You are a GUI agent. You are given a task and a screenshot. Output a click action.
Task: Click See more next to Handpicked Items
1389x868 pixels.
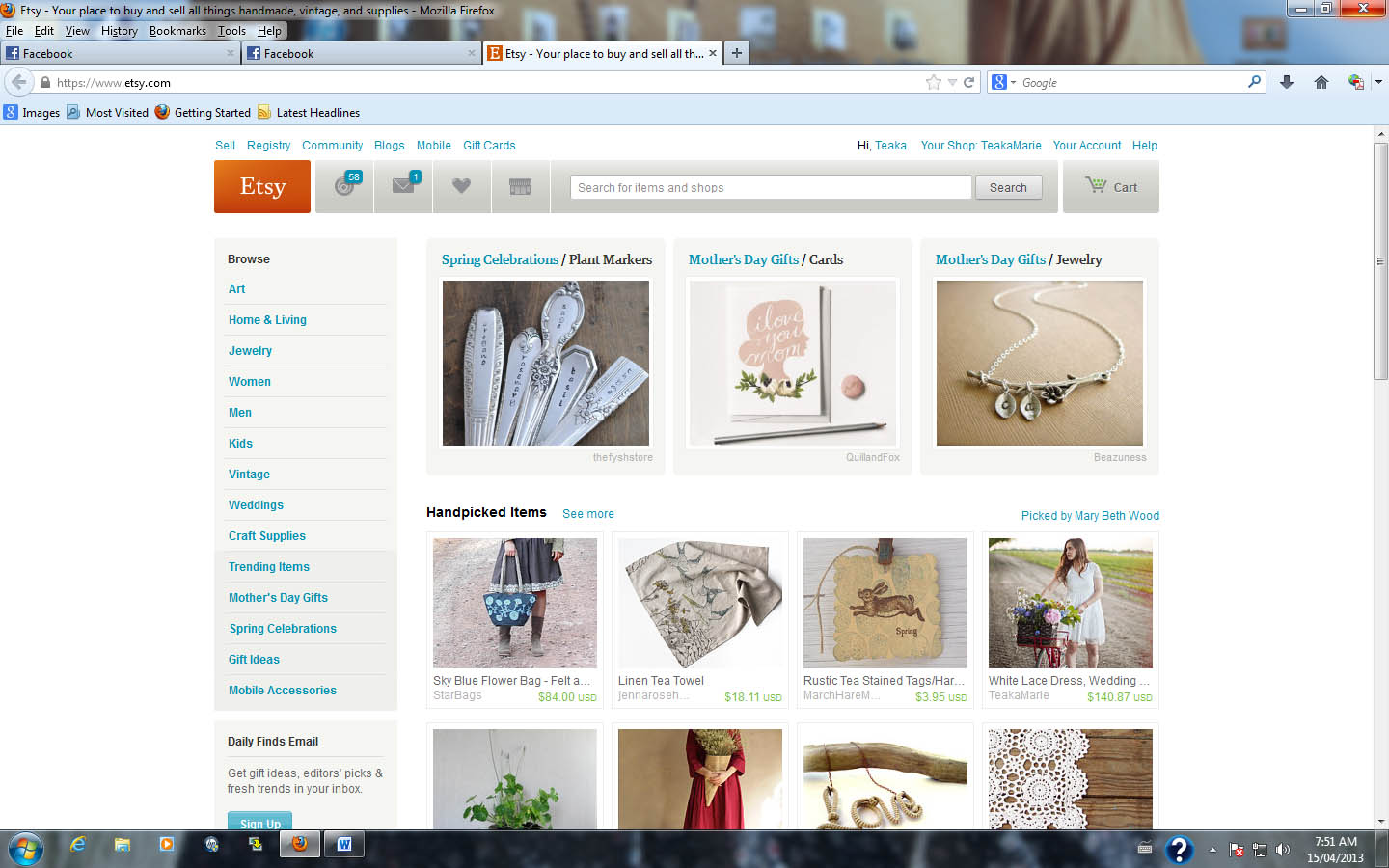pyautogui.click(x=588, y=513)
